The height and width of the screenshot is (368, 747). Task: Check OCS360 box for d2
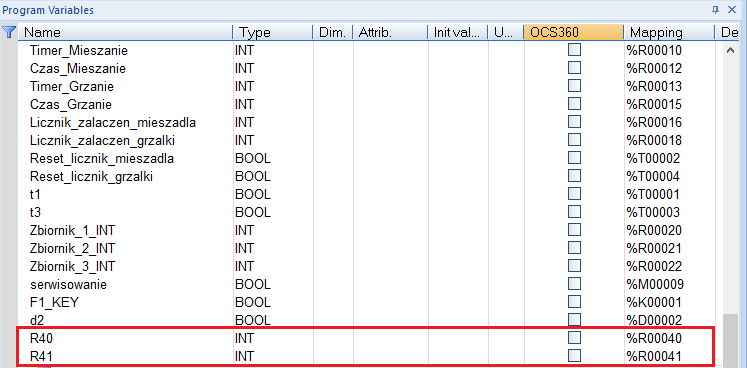tap(575, 319)
